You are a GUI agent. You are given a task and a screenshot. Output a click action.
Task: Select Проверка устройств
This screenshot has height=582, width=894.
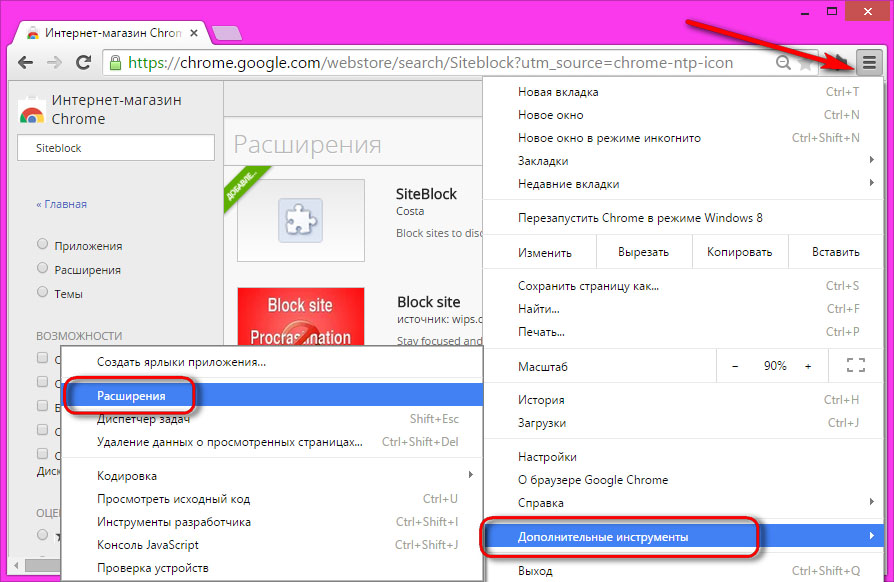point(271,568)
